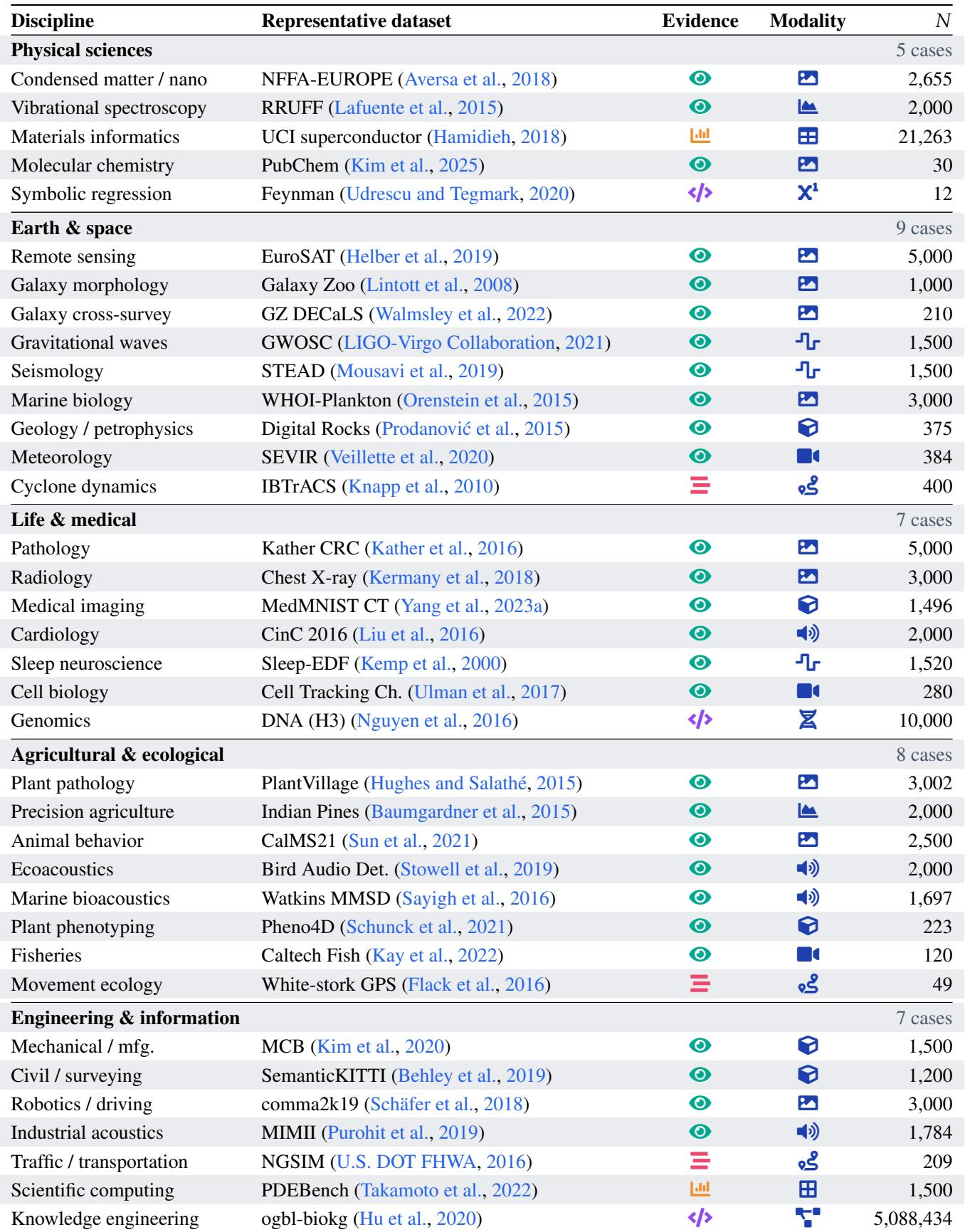
Task: Click the DNA helix icon for Genomics row
Action: click(808, 720)
